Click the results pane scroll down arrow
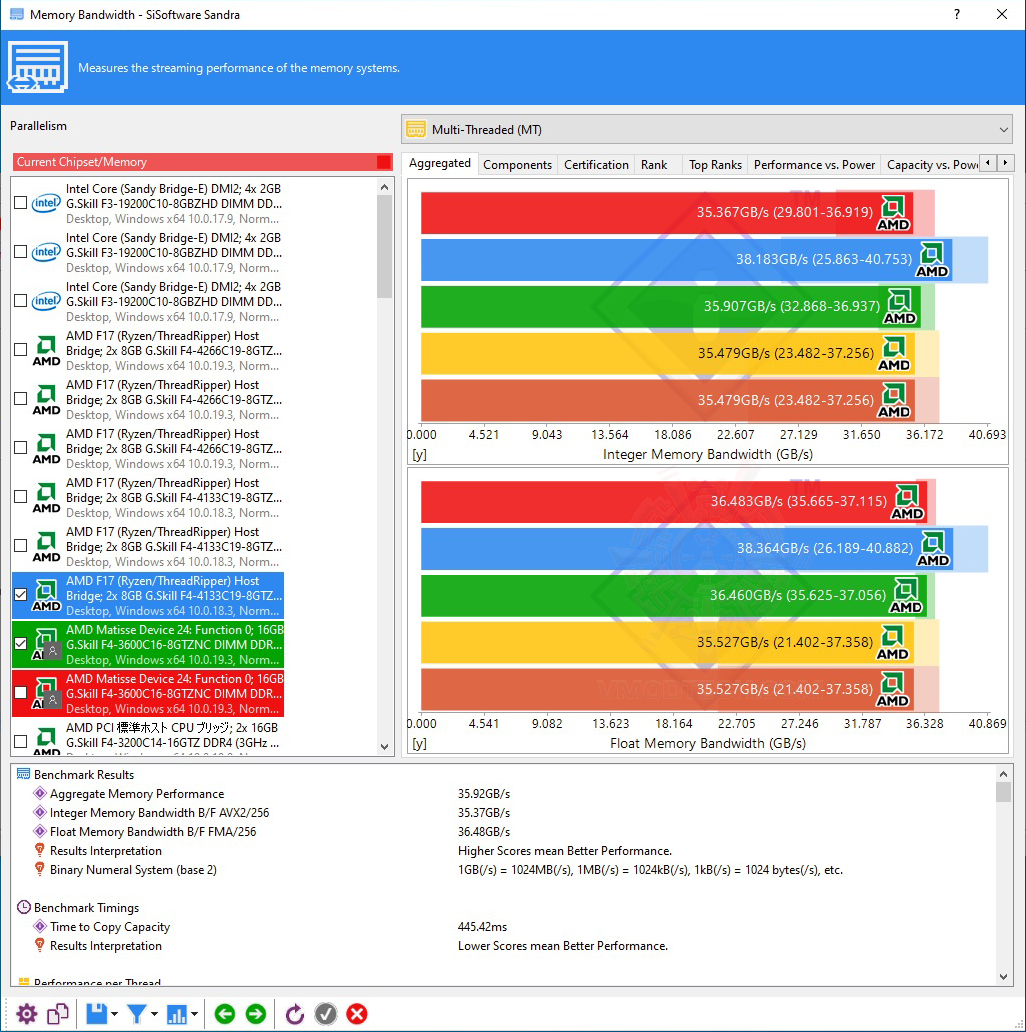The width and height of the screenshot is (1026, 1032). tap(1003, 977)
